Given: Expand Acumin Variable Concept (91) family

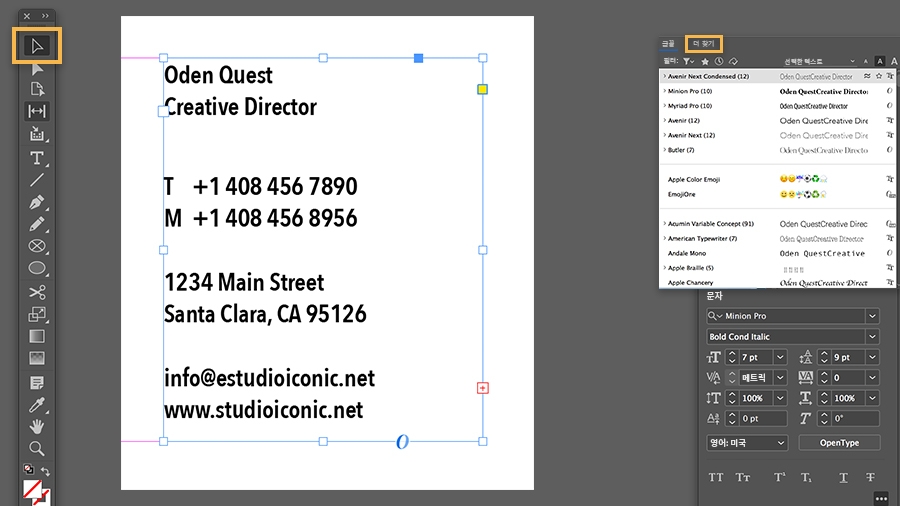Looking at the screenshot, I should pyautogui.click(x=665, y=224).
